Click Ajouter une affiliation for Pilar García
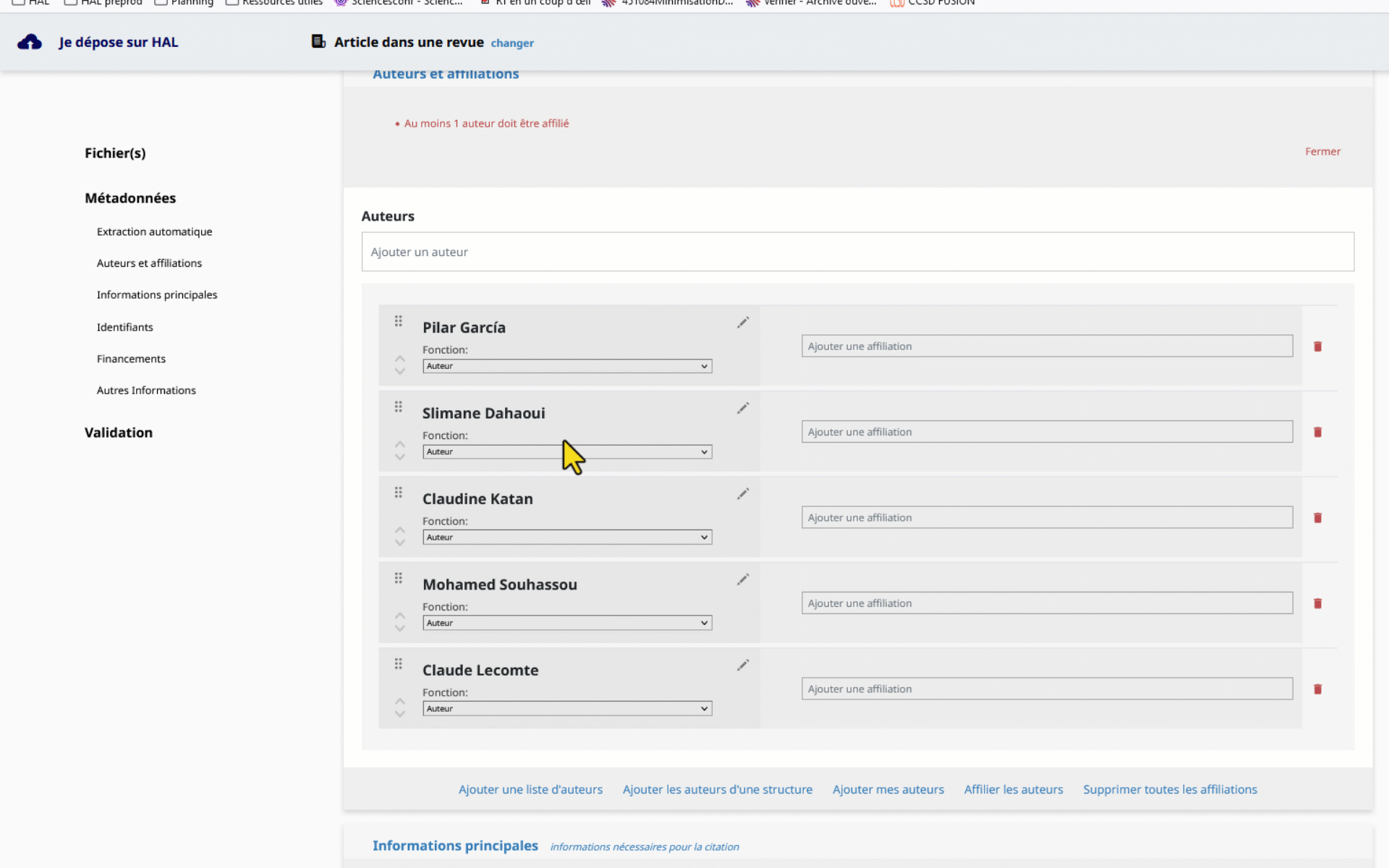 coord(1046,345)
